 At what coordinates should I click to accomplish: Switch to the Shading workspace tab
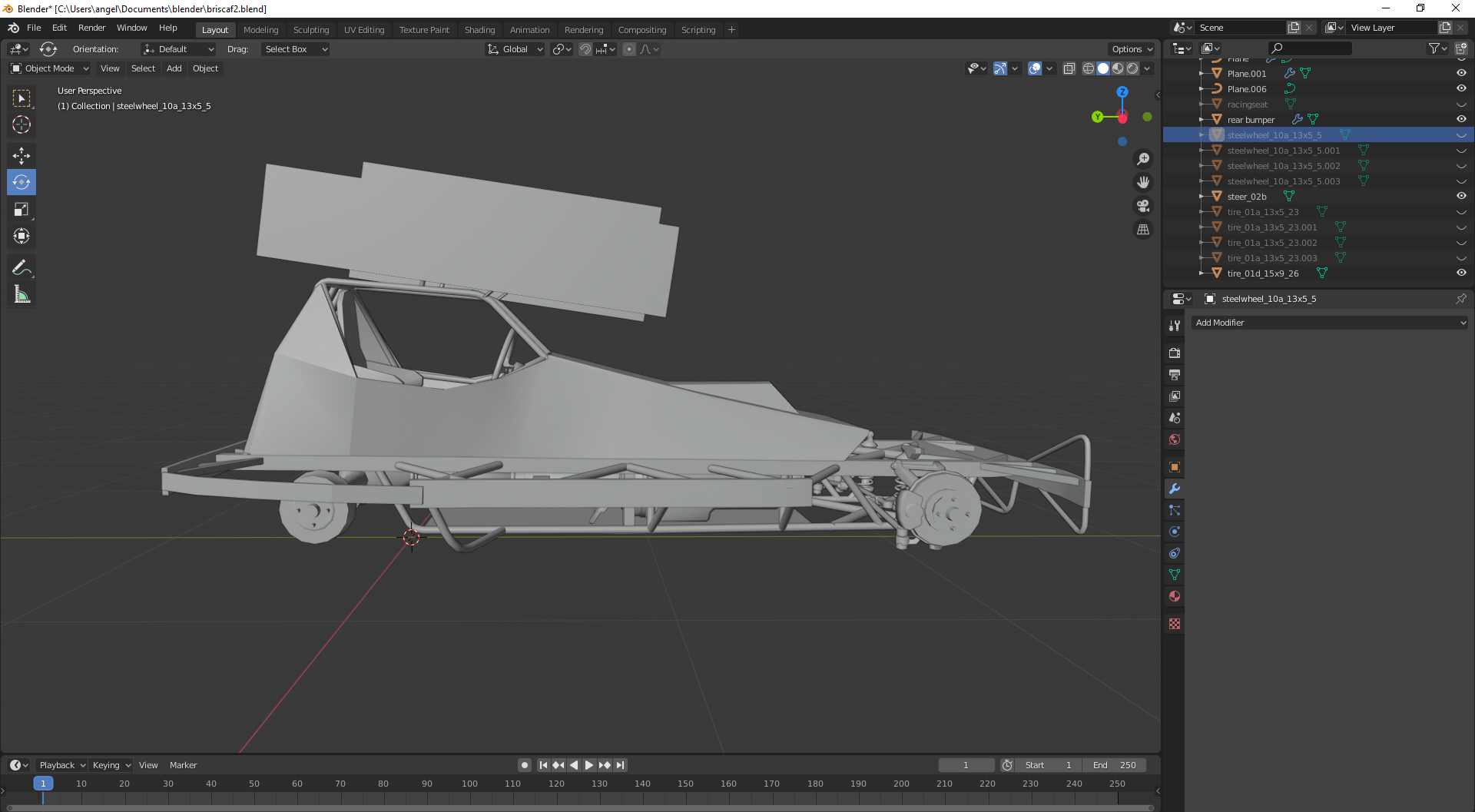point(479,30)
